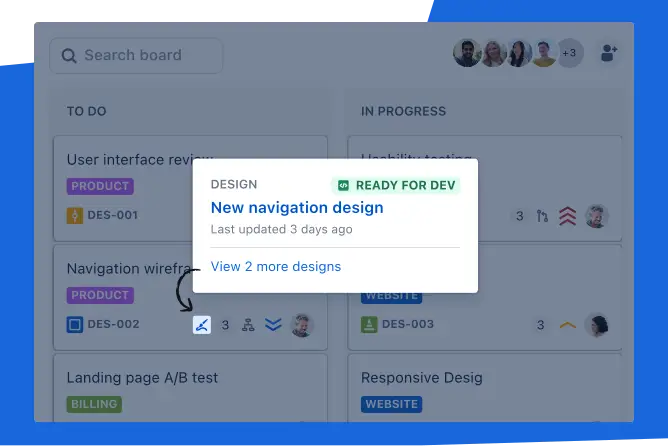Click the DESIGN heading in popup
The width and height of the screenshot is (668, 446).
[x=234, y=184]
